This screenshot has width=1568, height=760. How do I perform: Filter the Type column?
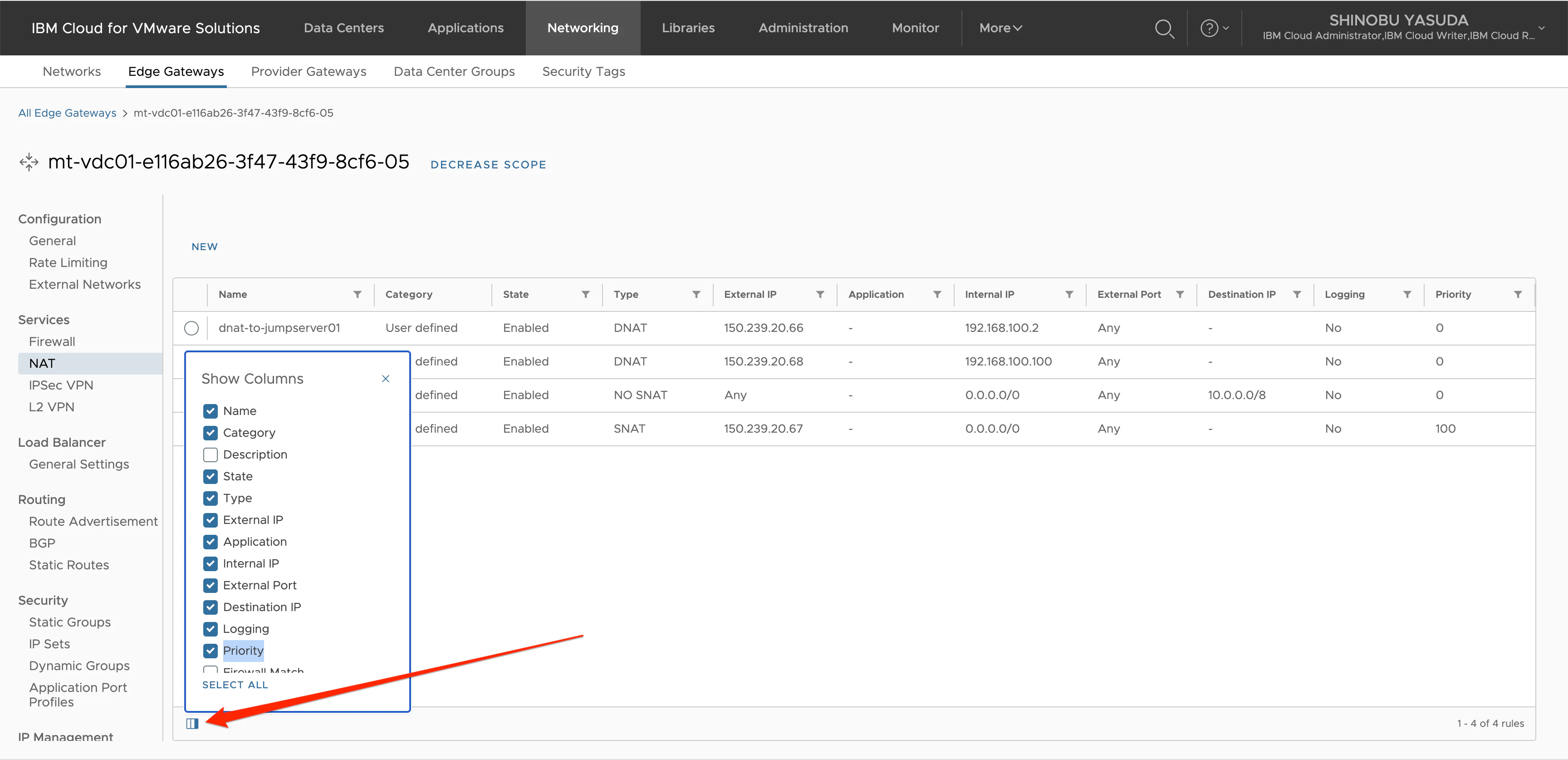[x=696, y=295]
